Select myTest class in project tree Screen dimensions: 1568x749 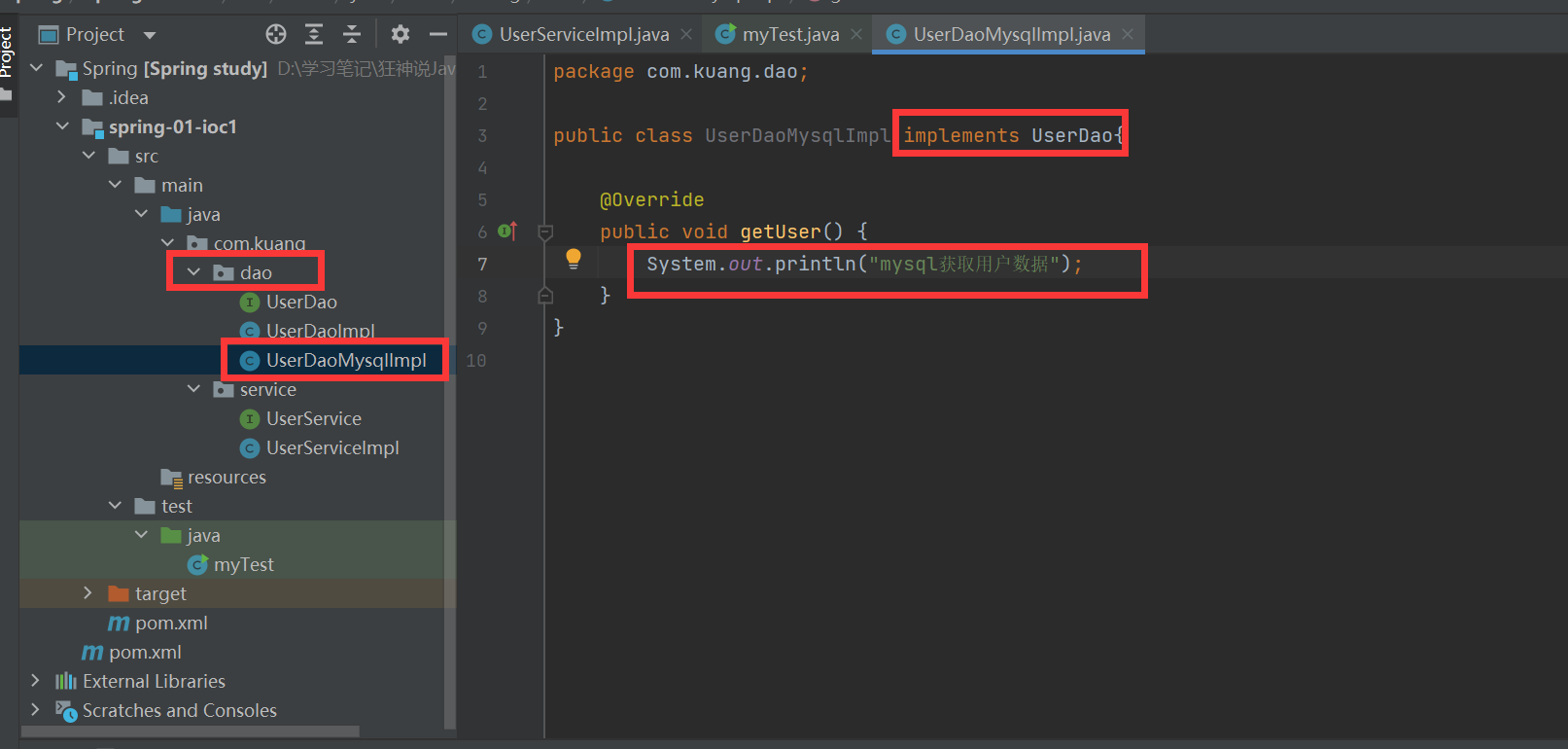pos(244,564)
